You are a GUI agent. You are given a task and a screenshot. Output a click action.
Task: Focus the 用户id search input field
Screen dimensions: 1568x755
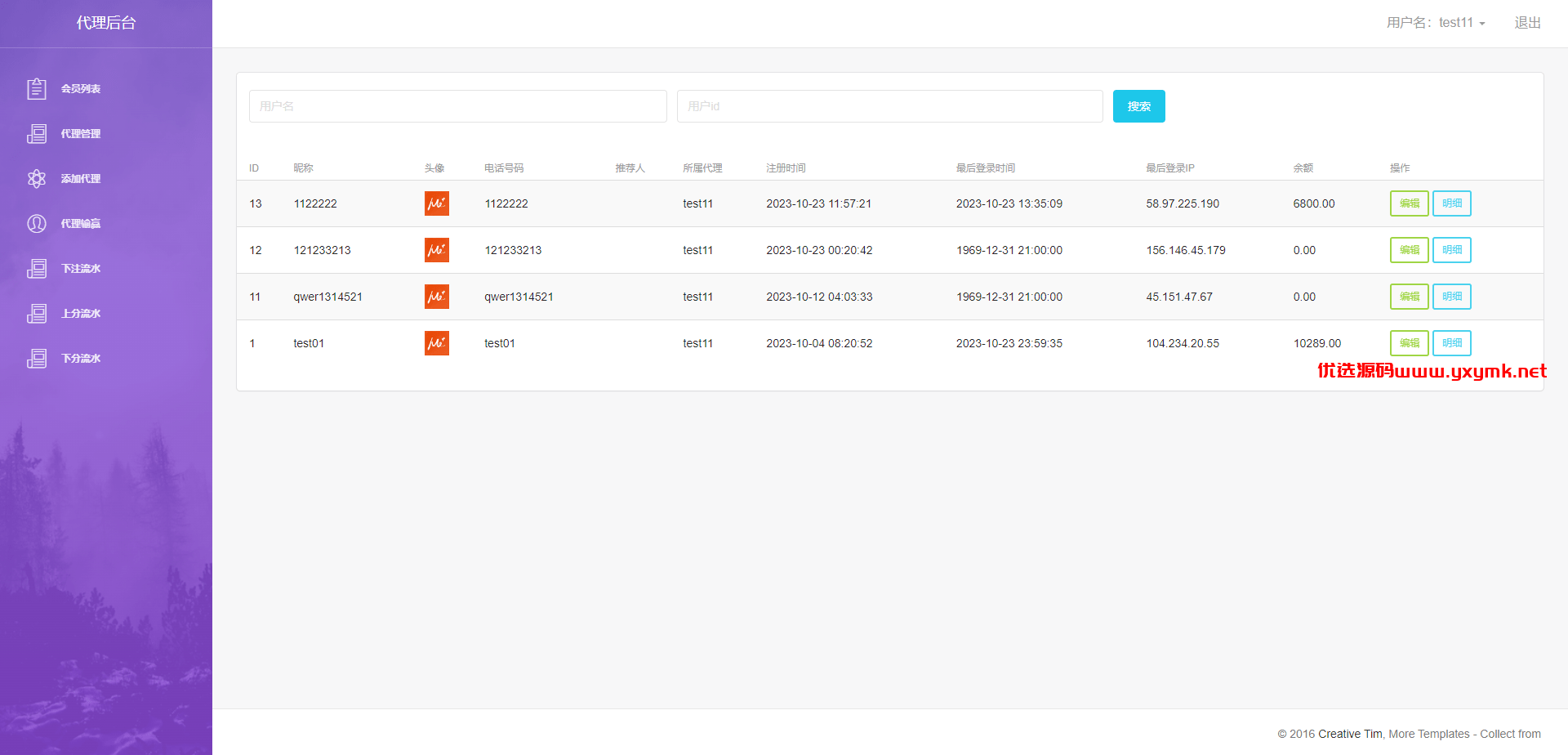point(889,106)
